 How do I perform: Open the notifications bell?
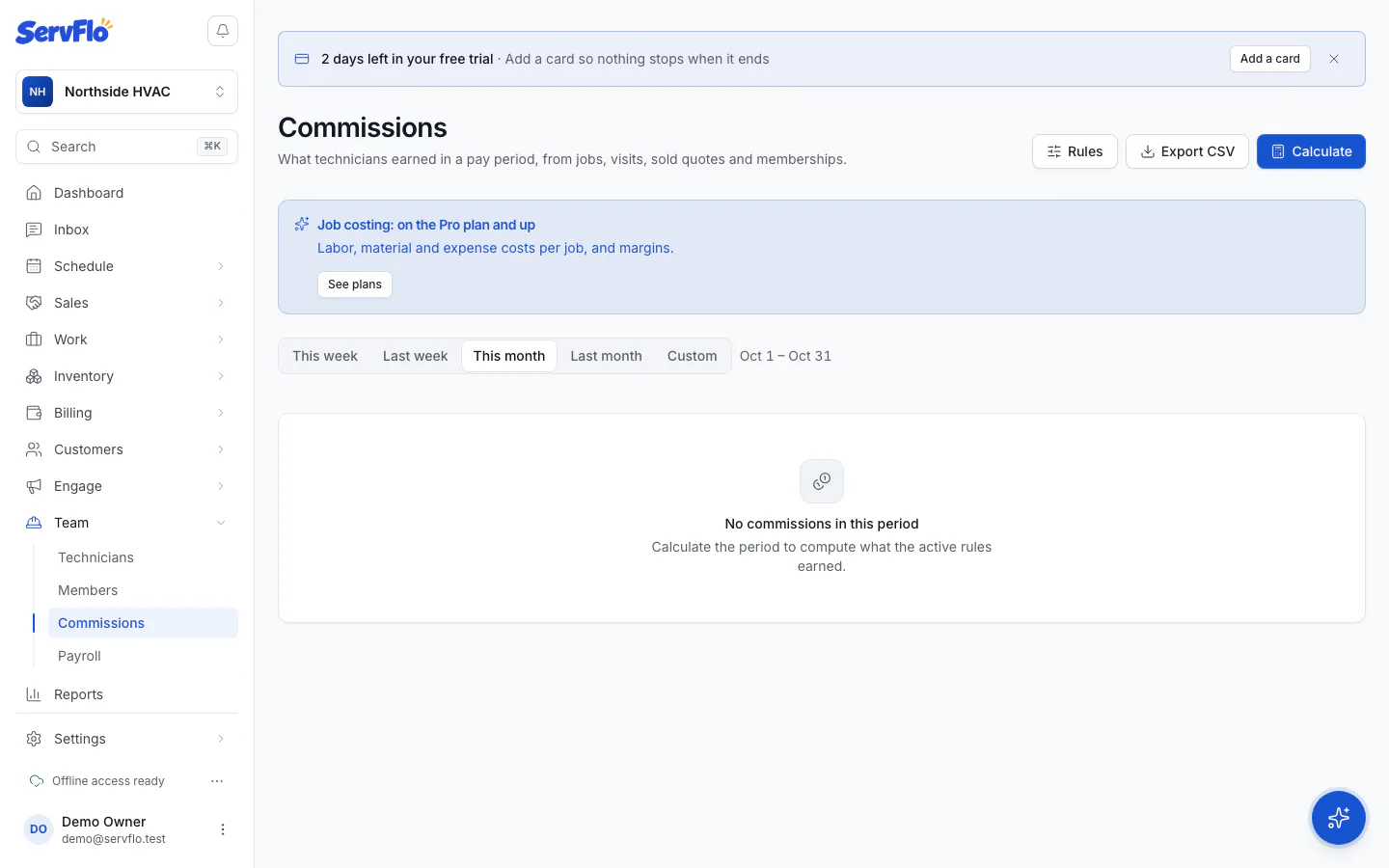(x=223, y=31)
